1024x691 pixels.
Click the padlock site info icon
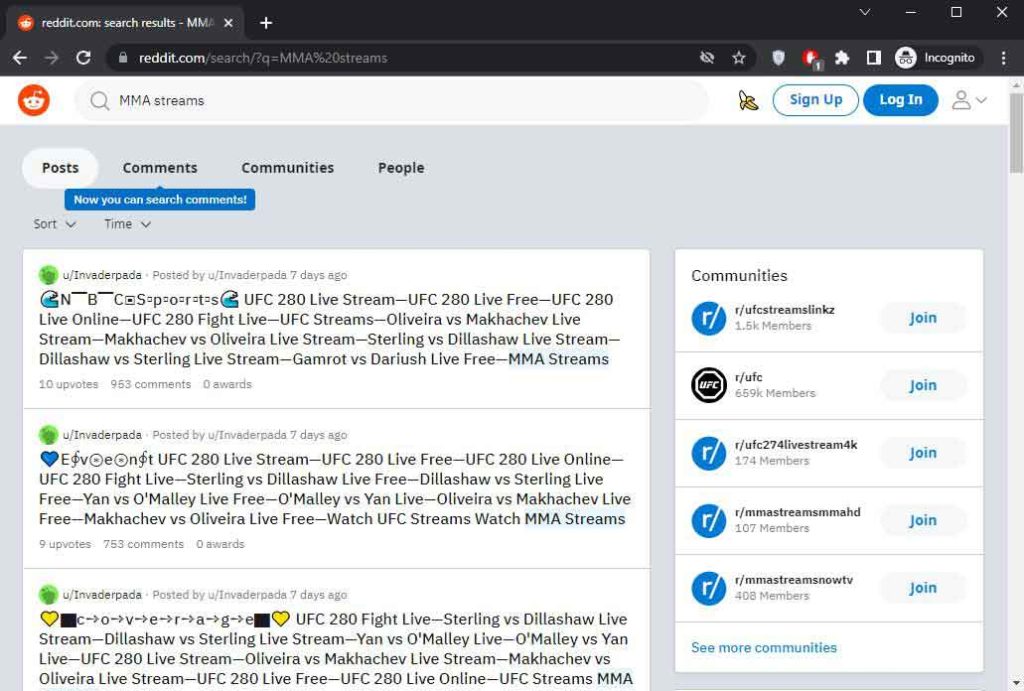pyautogui.click(x=123, y=58)
